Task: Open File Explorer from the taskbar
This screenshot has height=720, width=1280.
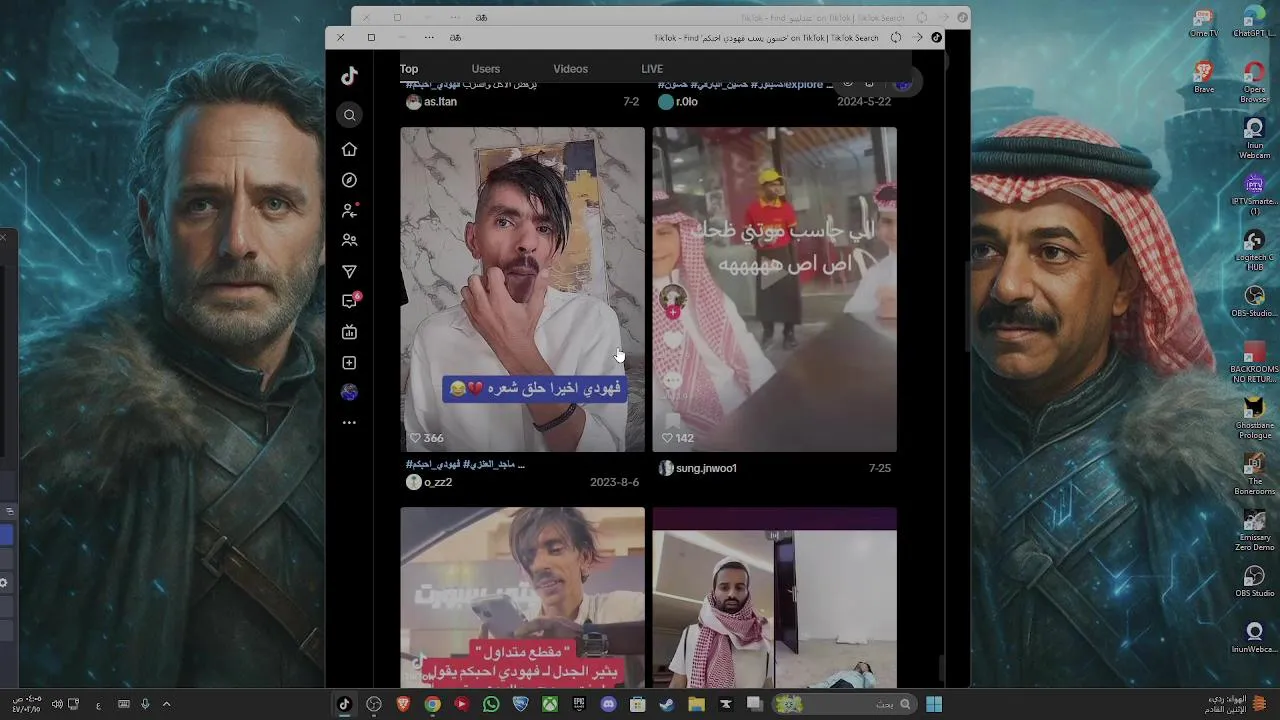Action: 697,704
